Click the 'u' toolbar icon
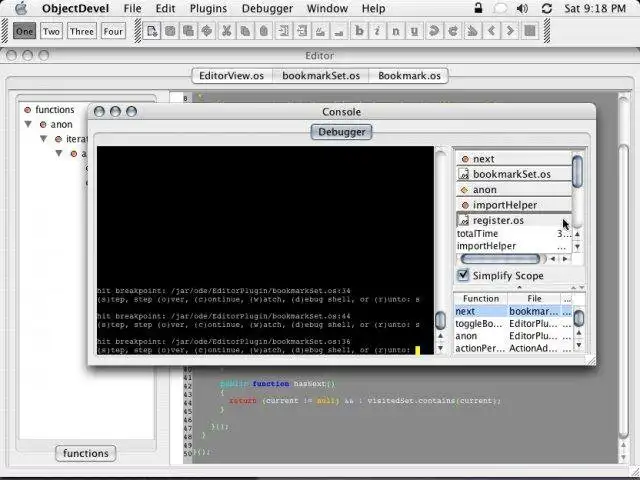The width and height of the screenshot is (640, 480). pos(414,31)
